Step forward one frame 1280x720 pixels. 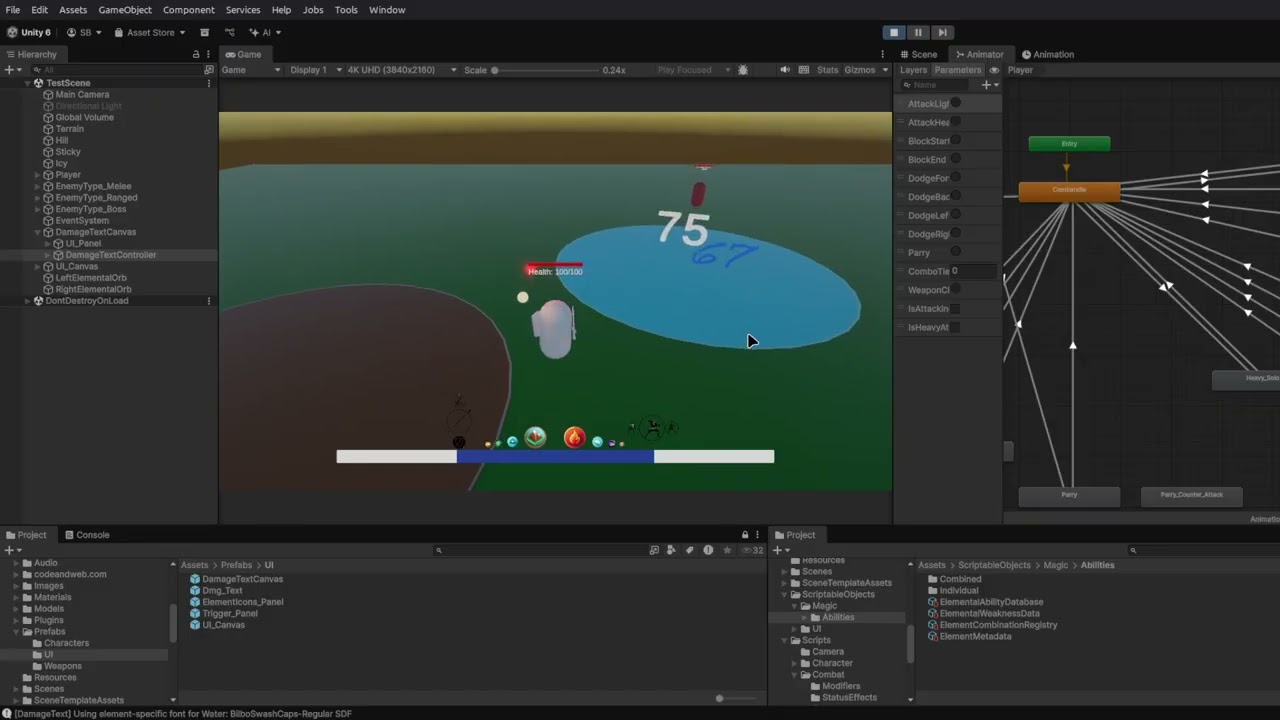tap(942, 32)
